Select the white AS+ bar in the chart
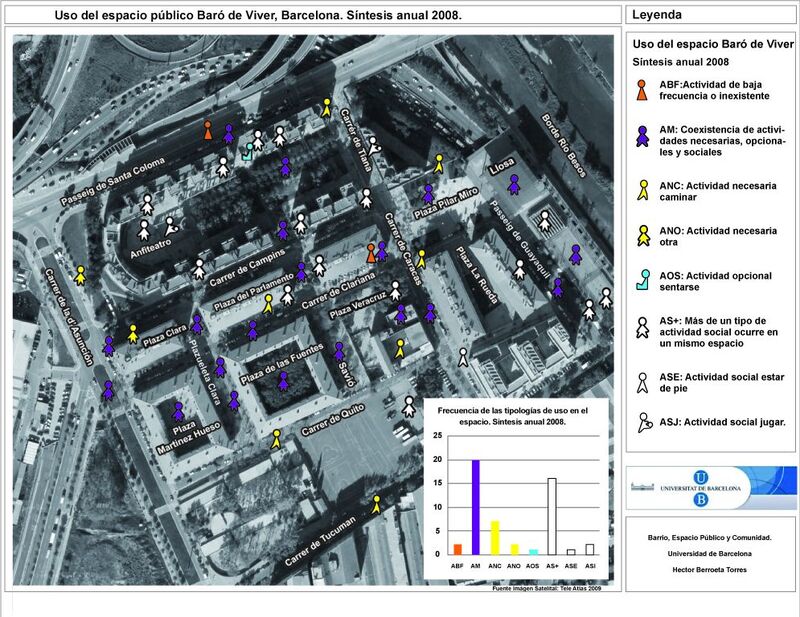The height and width of the screenshot is (617, 800). coord(551,516)
